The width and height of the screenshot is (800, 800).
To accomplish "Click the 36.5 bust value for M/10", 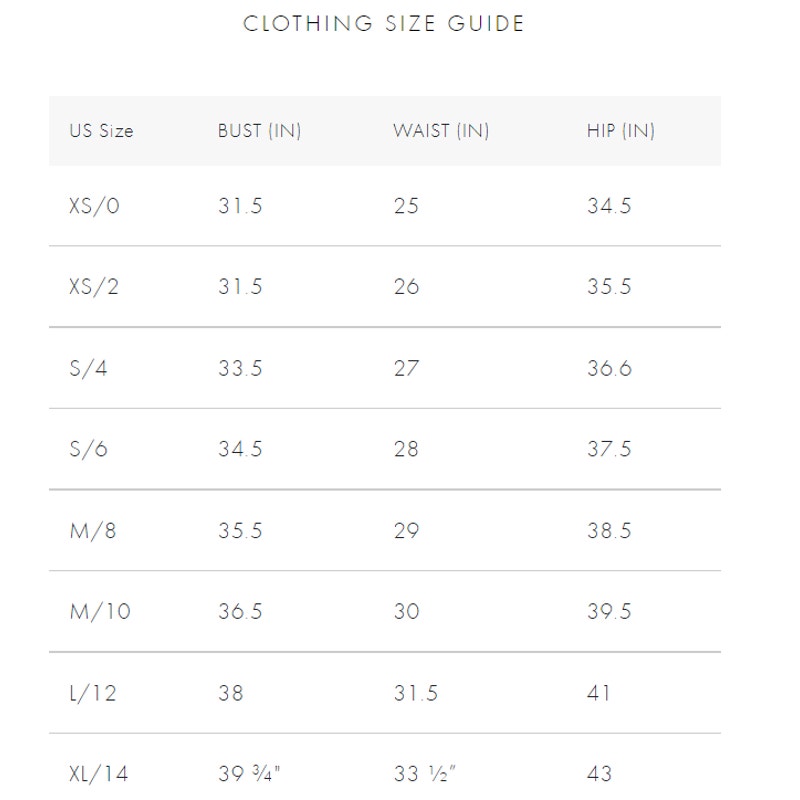I will pyautogui.click(x=240, y=611).
